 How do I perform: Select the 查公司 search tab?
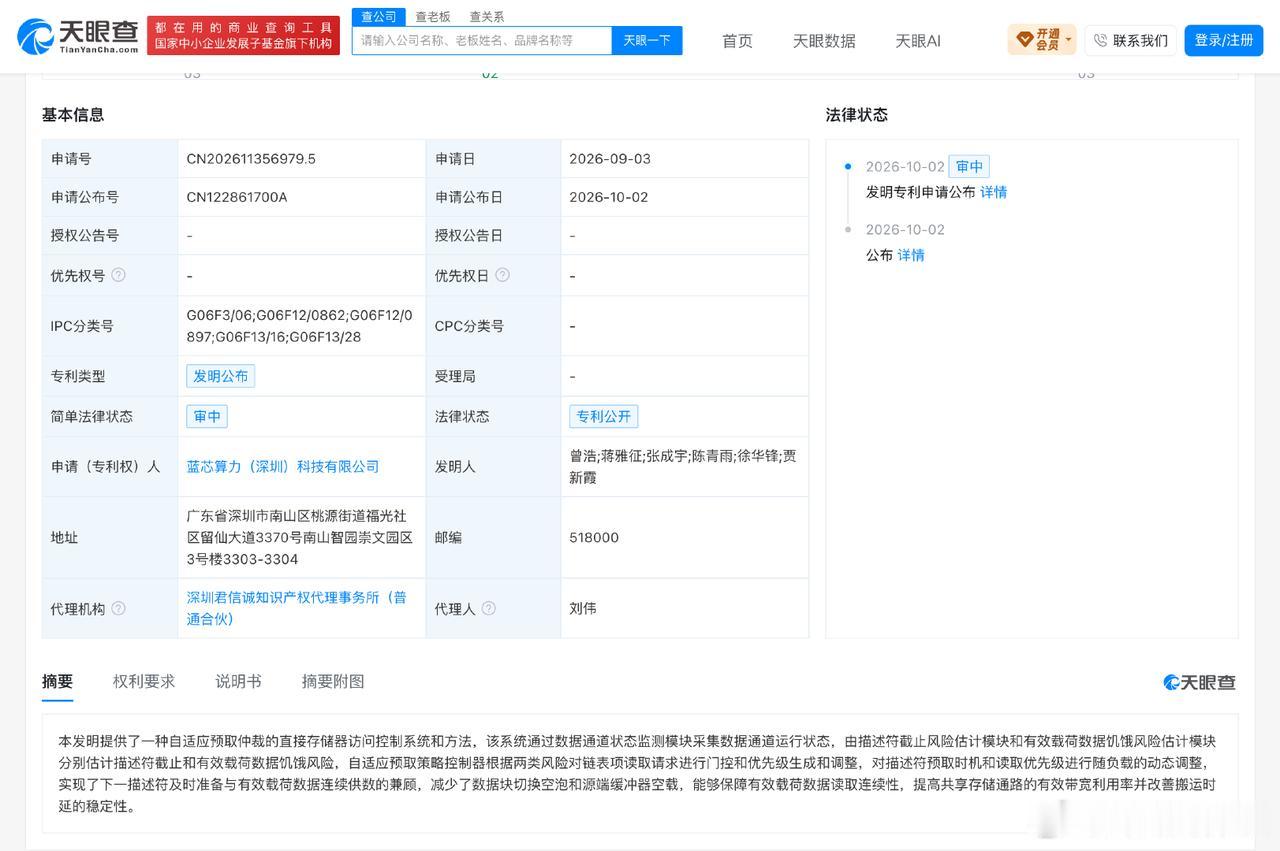(379, 16)
